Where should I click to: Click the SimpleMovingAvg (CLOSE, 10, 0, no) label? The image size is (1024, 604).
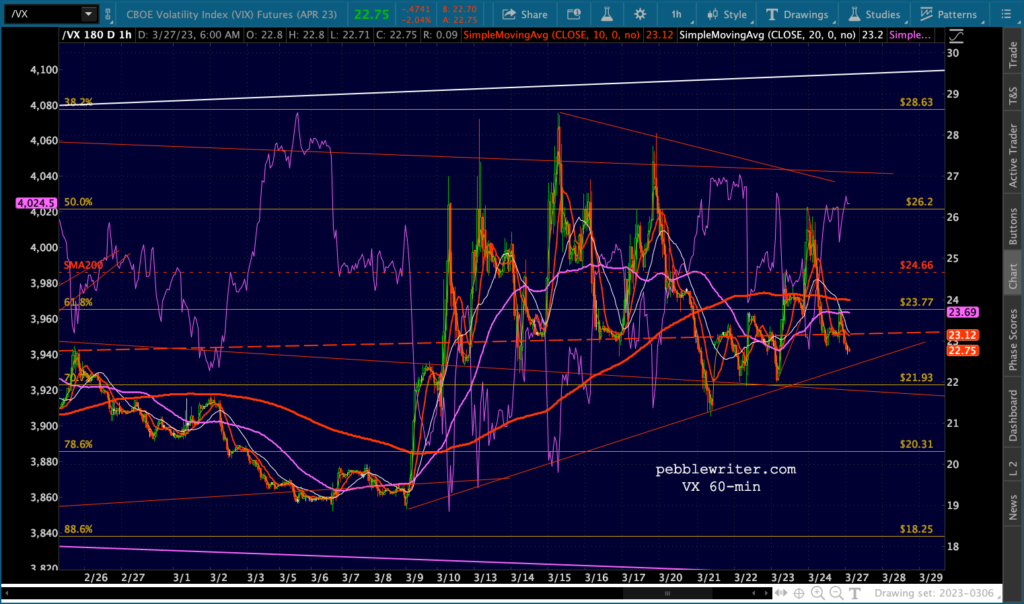[x=551, y=35]
